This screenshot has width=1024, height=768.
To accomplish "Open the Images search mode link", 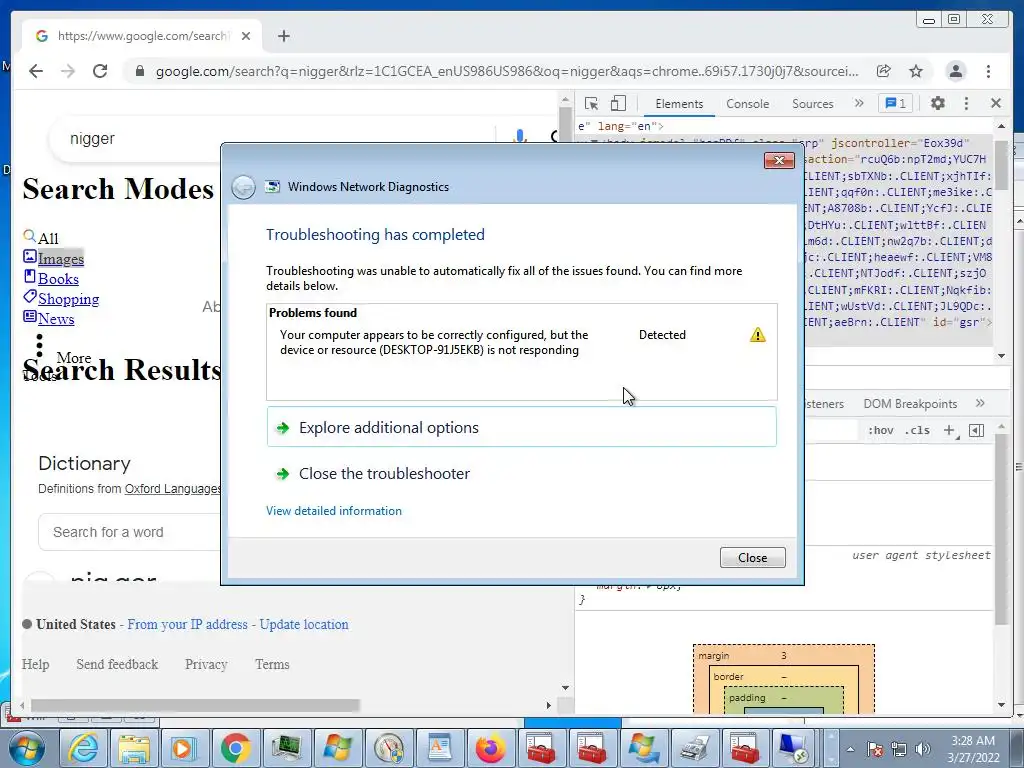I will click(x=61, y=259).
